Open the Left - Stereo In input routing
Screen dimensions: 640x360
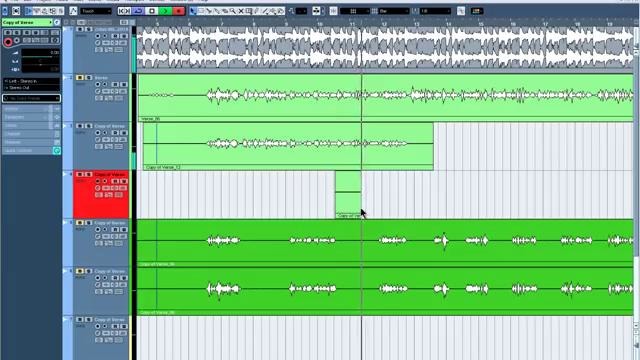tap(31, 81)
